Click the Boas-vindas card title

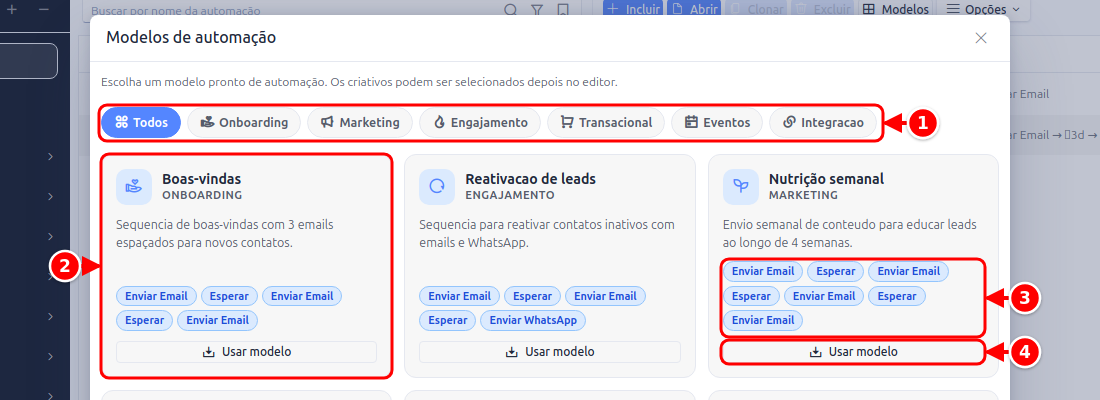pos(202,179)
